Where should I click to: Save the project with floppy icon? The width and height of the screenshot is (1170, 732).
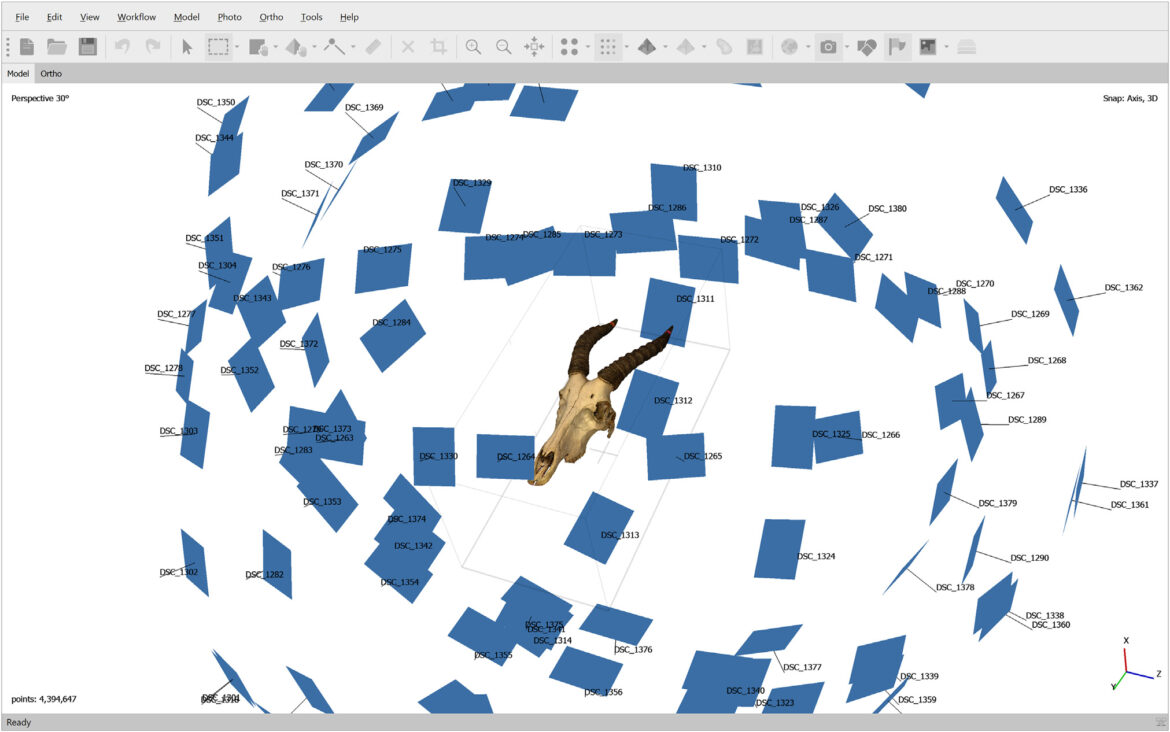point(87,47)
